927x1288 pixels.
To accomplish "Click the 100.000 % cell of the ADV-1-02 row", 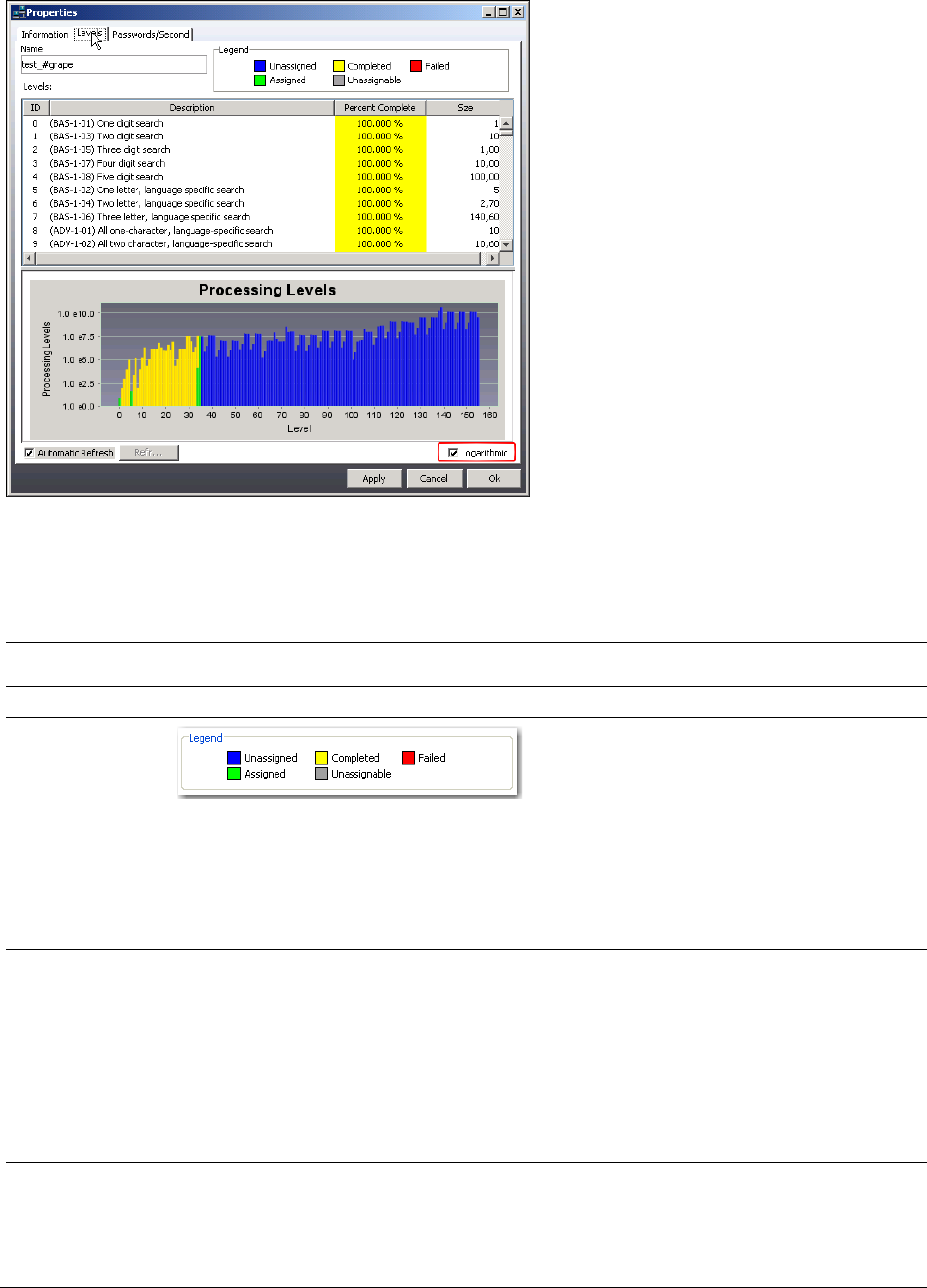I will pos(380,243).
